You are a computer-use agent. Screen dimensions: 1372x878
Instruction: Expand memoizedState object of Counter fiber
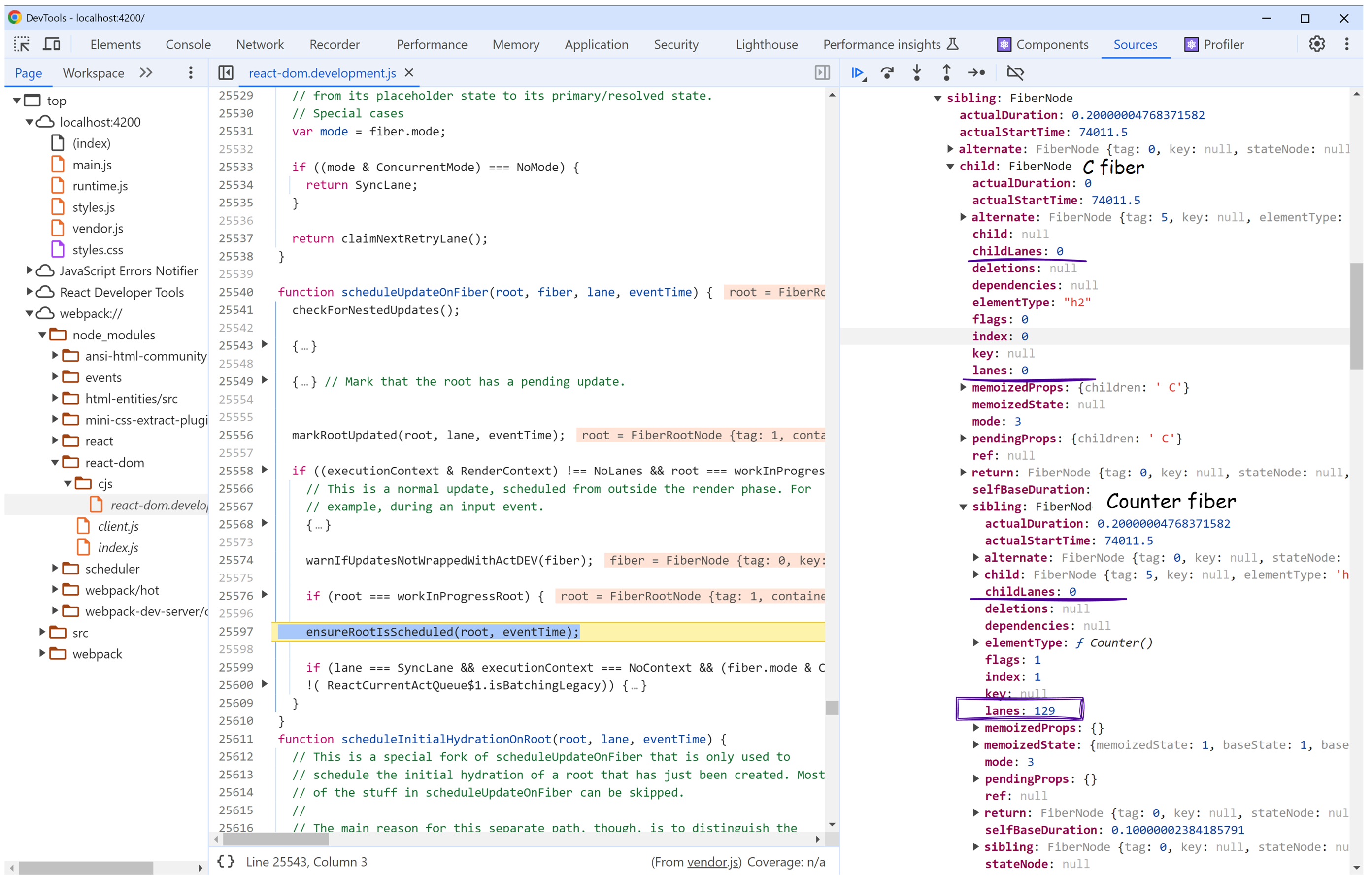coord(975,745)
